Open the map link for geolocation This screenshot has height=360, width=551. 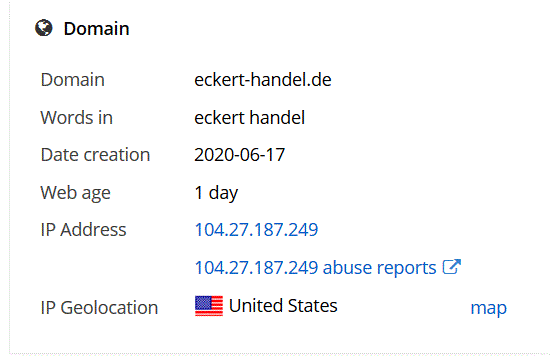488,308
